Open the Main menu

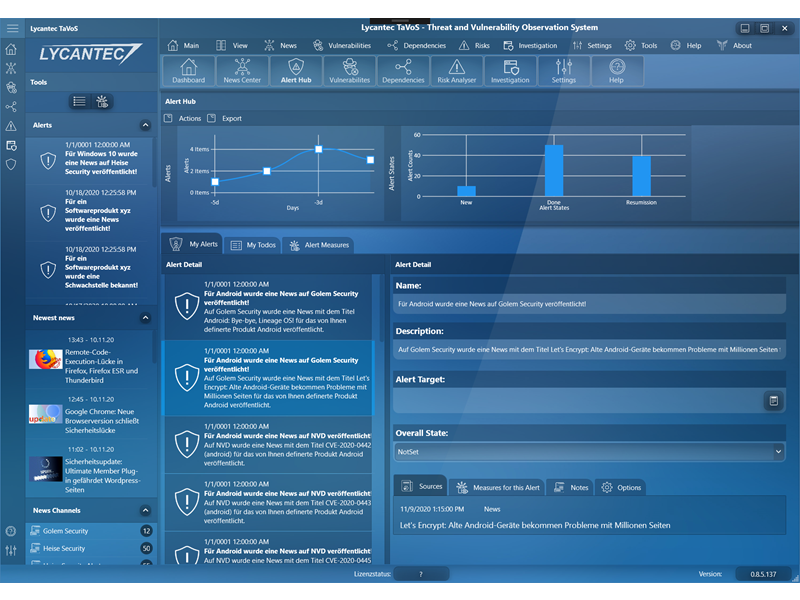pyautogui.click(x=183, y=45)
